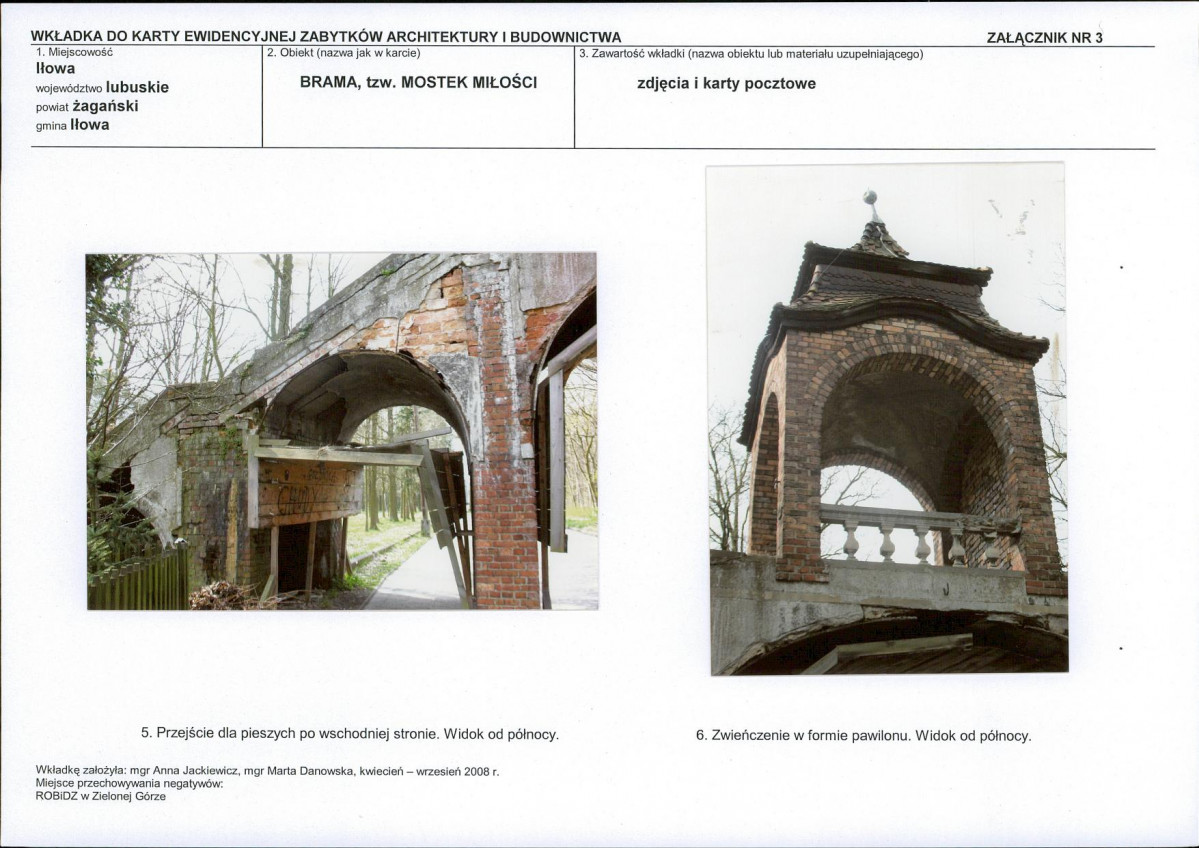Click the ball finial atop the pavilion roof
The width and height of the screenshot is (1199, 848).
pos(870,198)
